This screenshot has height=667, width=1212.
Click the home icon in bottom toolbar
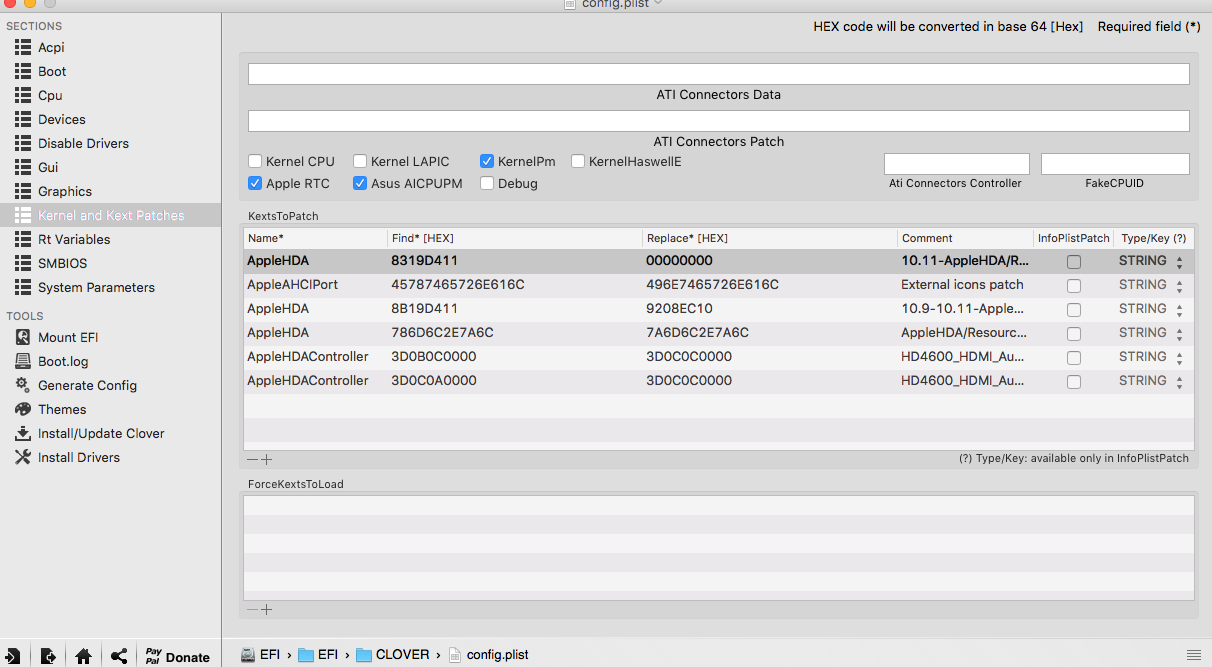tap(83, 656)
